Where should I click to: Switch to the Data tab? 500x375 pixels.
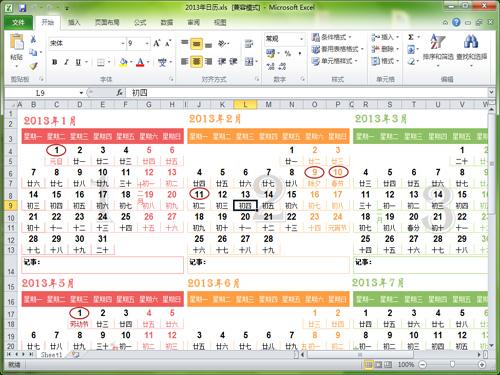tap(167, 22)
